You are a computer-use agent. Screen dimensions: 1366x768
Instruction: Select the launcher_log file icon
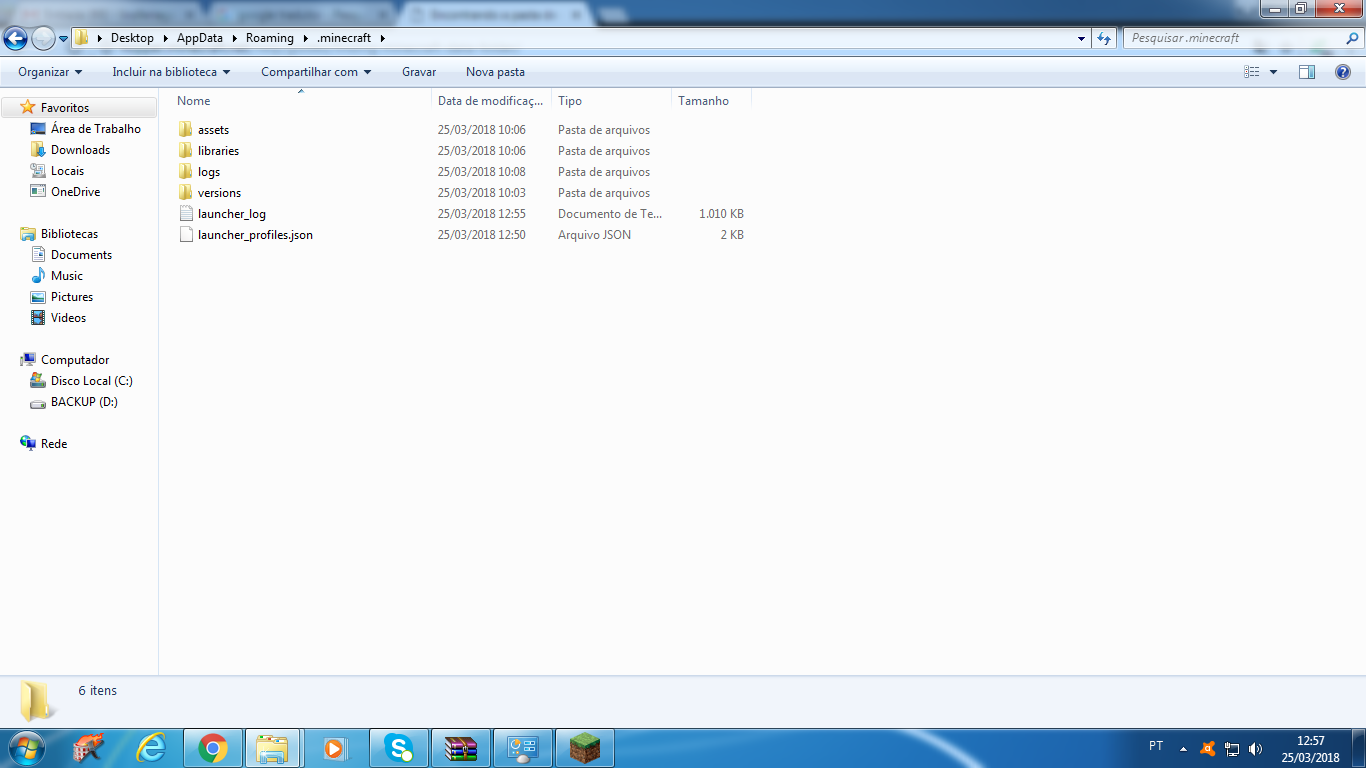[x=185, y=214]
